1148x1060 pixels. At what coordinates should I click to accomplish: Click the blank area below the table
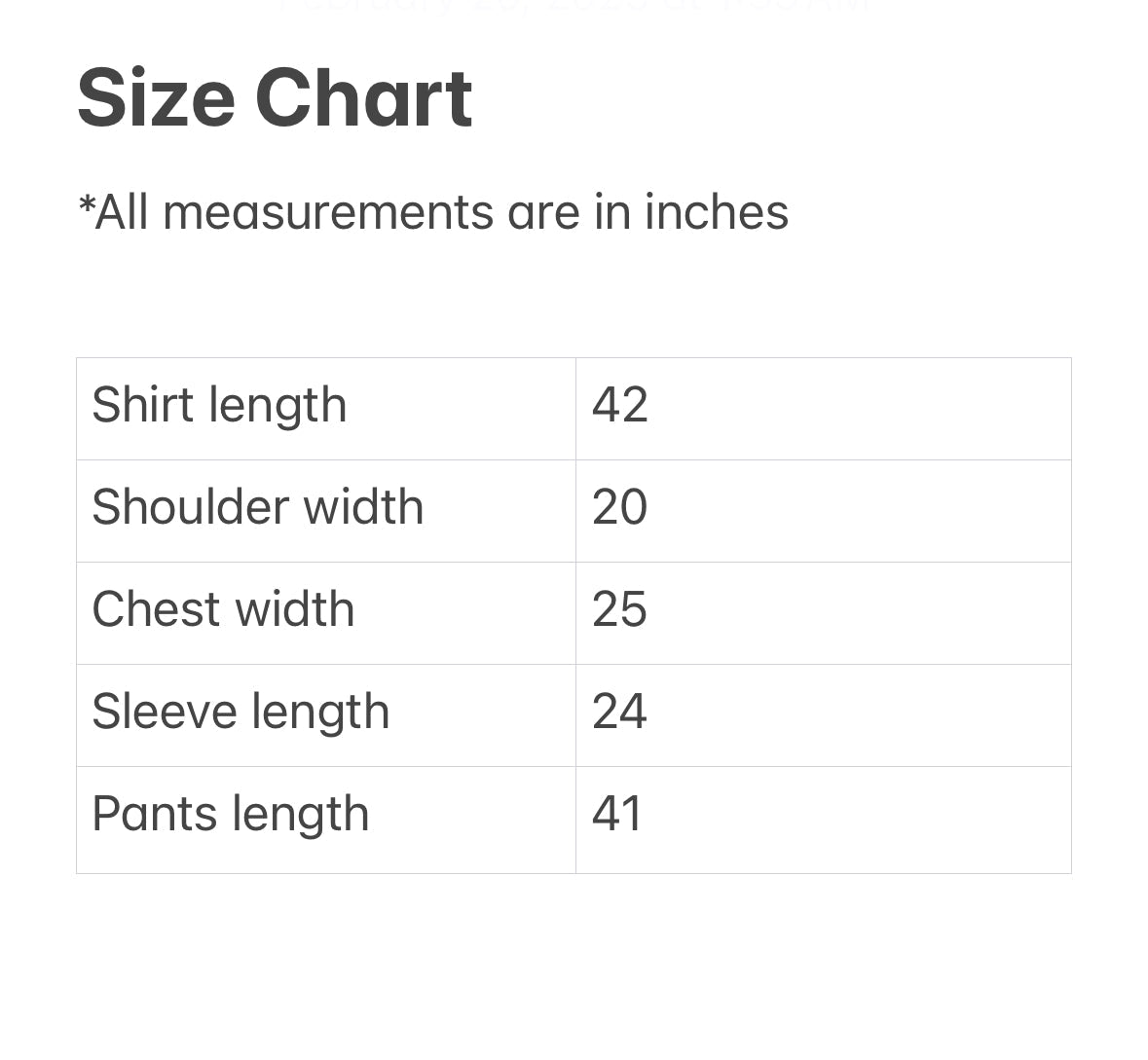574,964
